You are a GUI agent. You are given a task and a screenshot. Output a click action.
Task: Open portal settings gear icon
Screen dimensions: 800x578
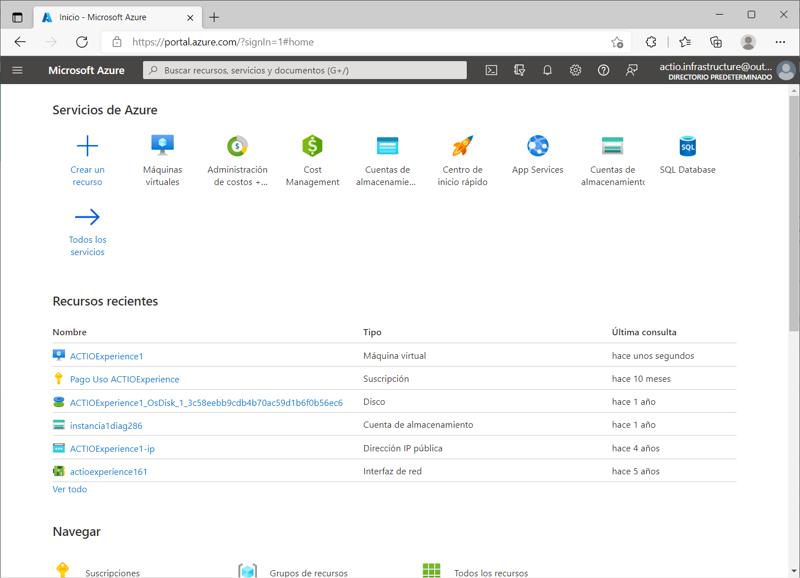pos(575,70)
